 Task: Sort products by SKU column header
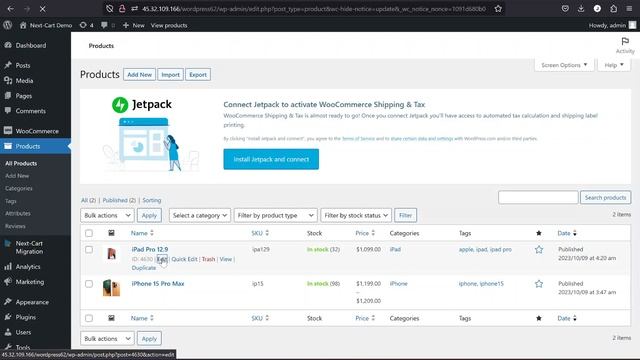(260, 233)
